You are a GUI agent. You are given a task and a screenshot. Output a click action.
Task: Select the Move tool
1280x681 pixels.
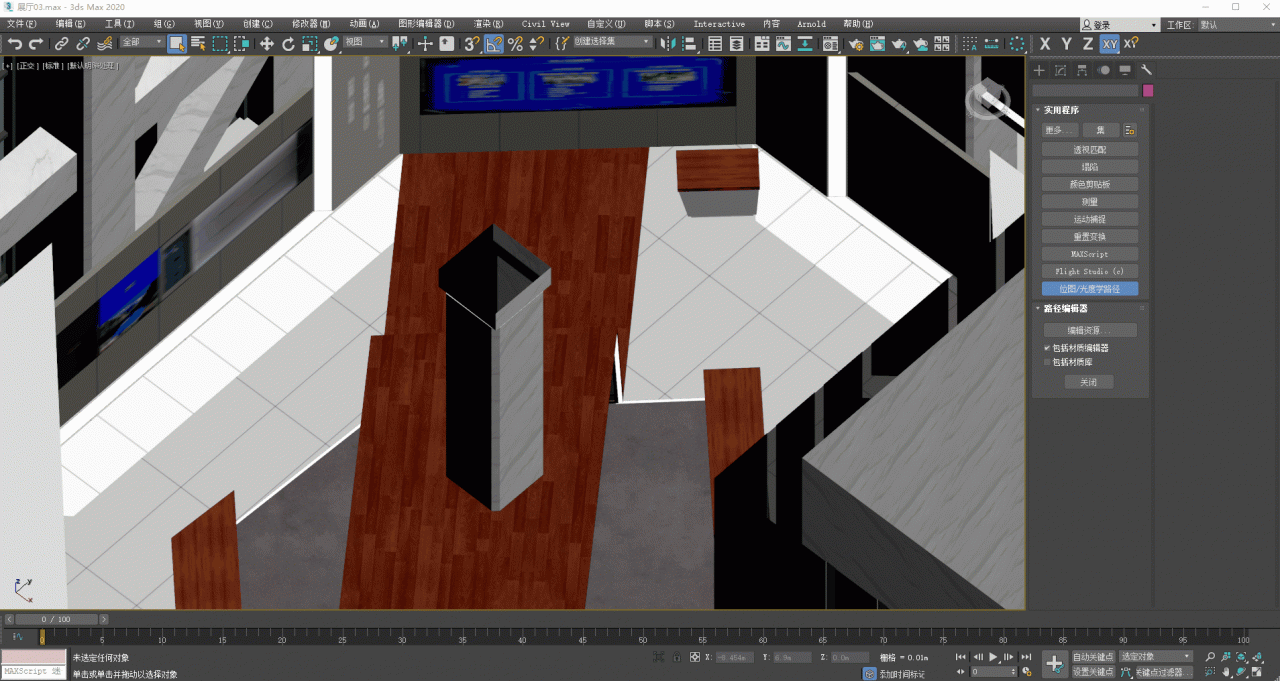pos(267,43)
